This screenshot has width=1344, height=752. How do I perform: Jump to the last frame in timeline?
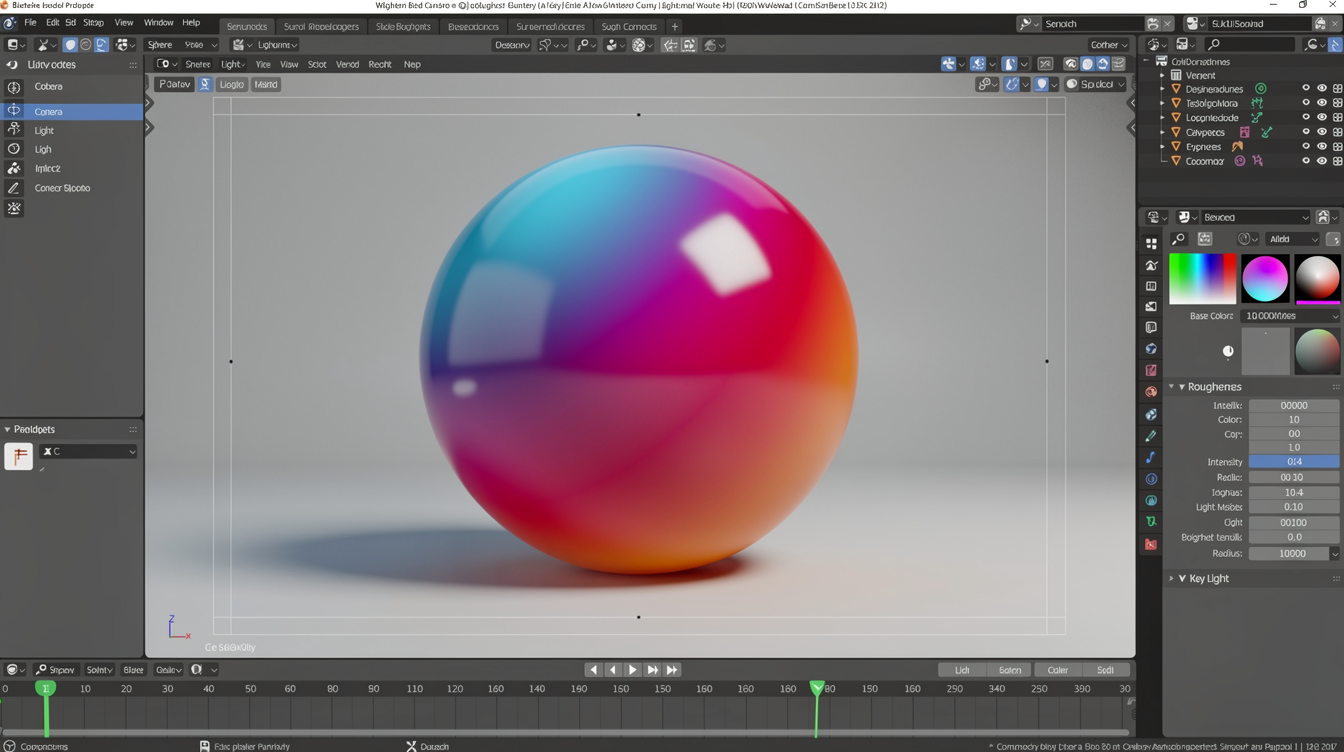click(672, 670)
